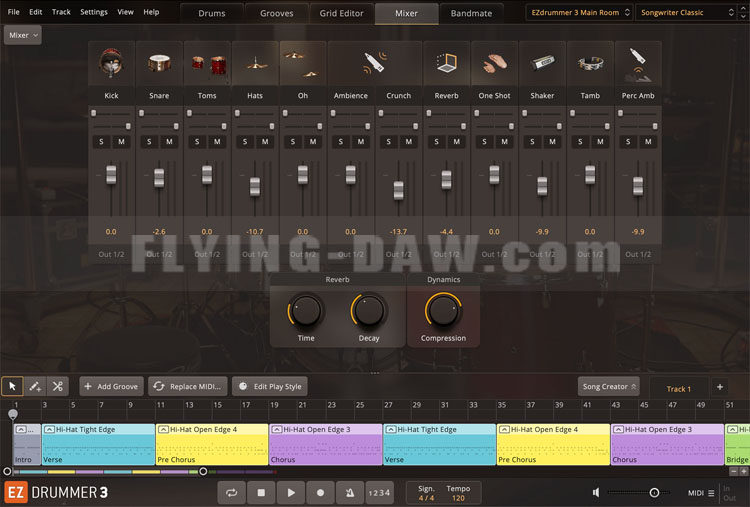Click the Kick drum channel icon

pos(111,63)
